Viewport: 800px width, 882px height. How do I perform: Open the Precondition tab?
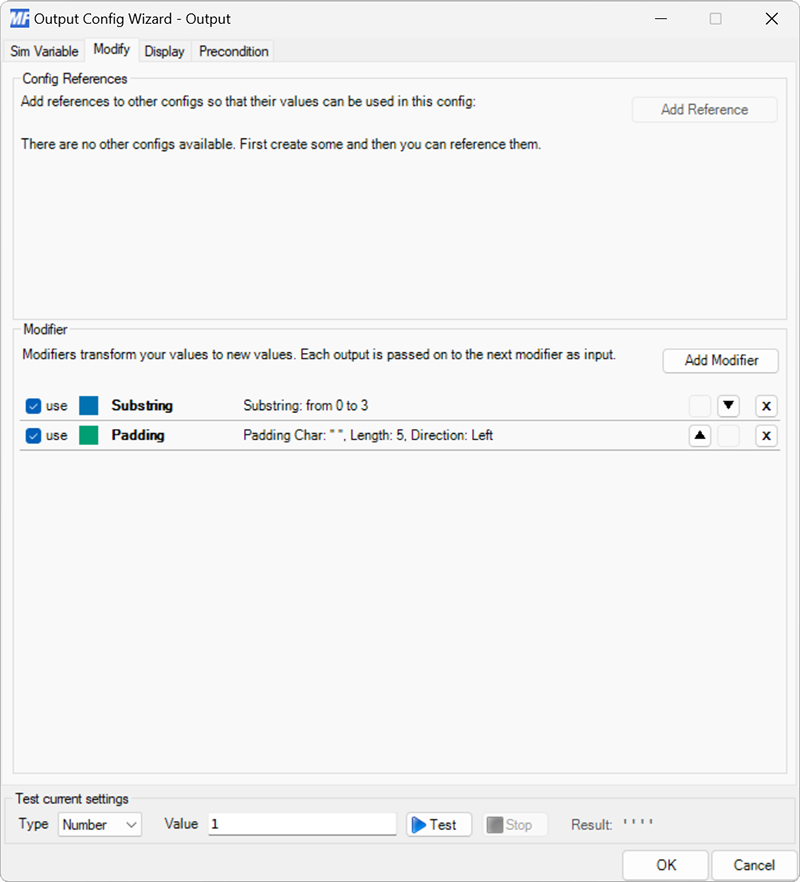click(232, 50)
